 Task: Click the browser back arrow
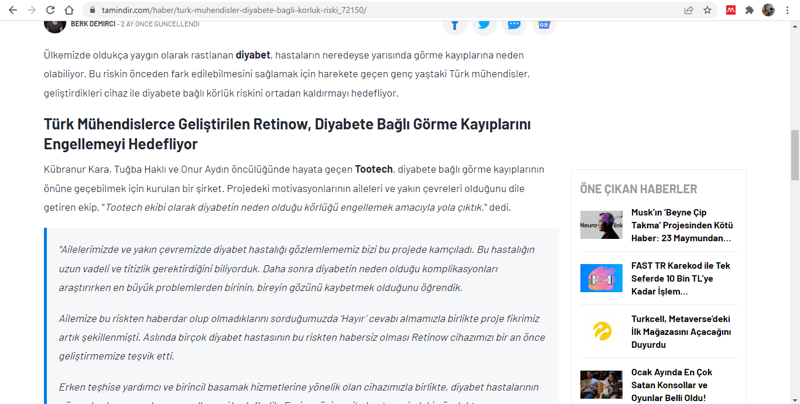(x=11, y=10)
